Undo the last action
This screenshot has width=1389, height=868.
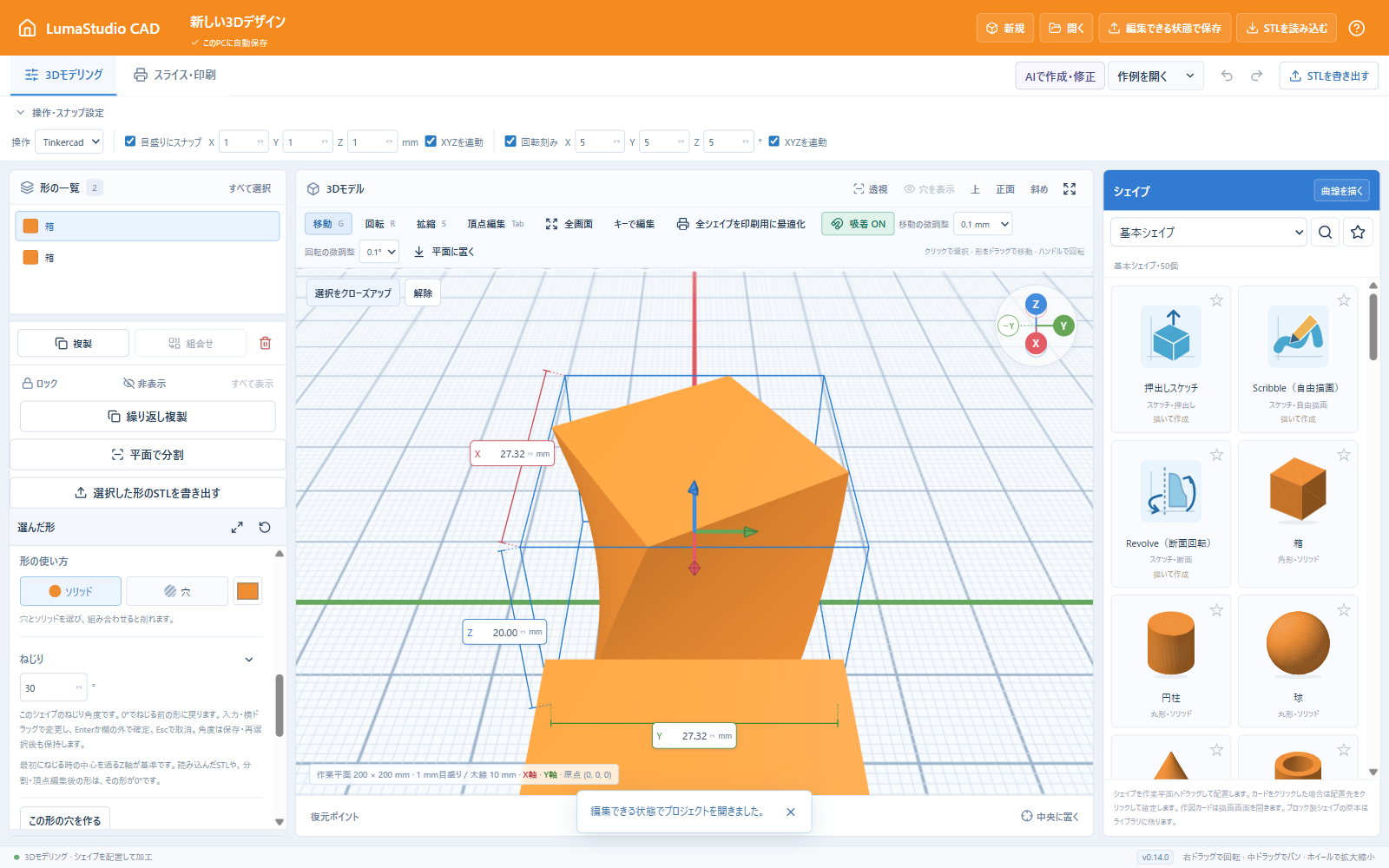click(1227, 76)
